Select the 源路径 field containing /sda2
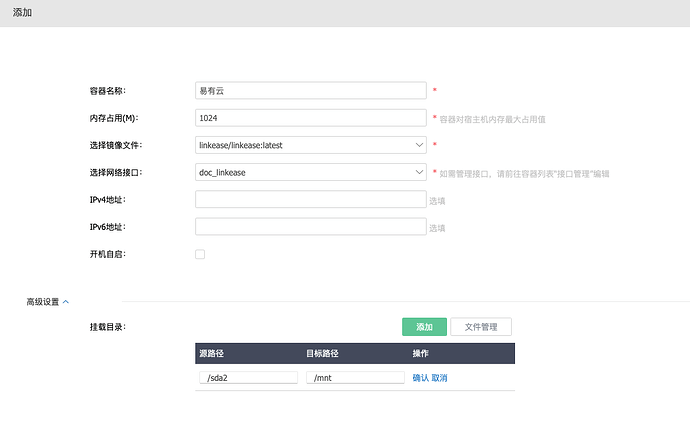 coord(249,378)
